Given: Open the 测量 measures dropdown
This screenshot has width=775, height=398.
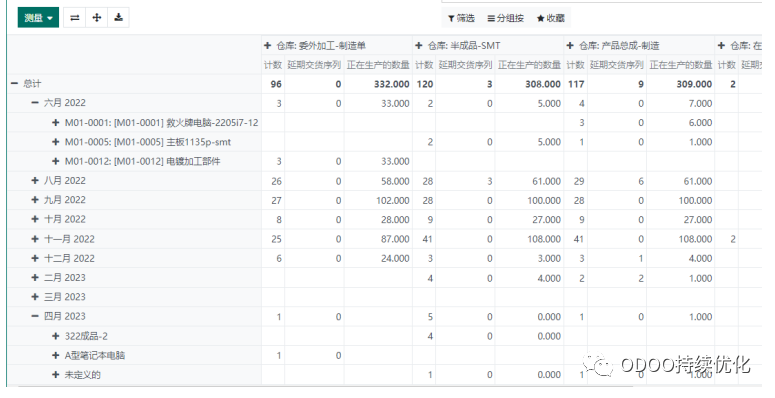Looking at the screenshot, I should coord(38,18).
